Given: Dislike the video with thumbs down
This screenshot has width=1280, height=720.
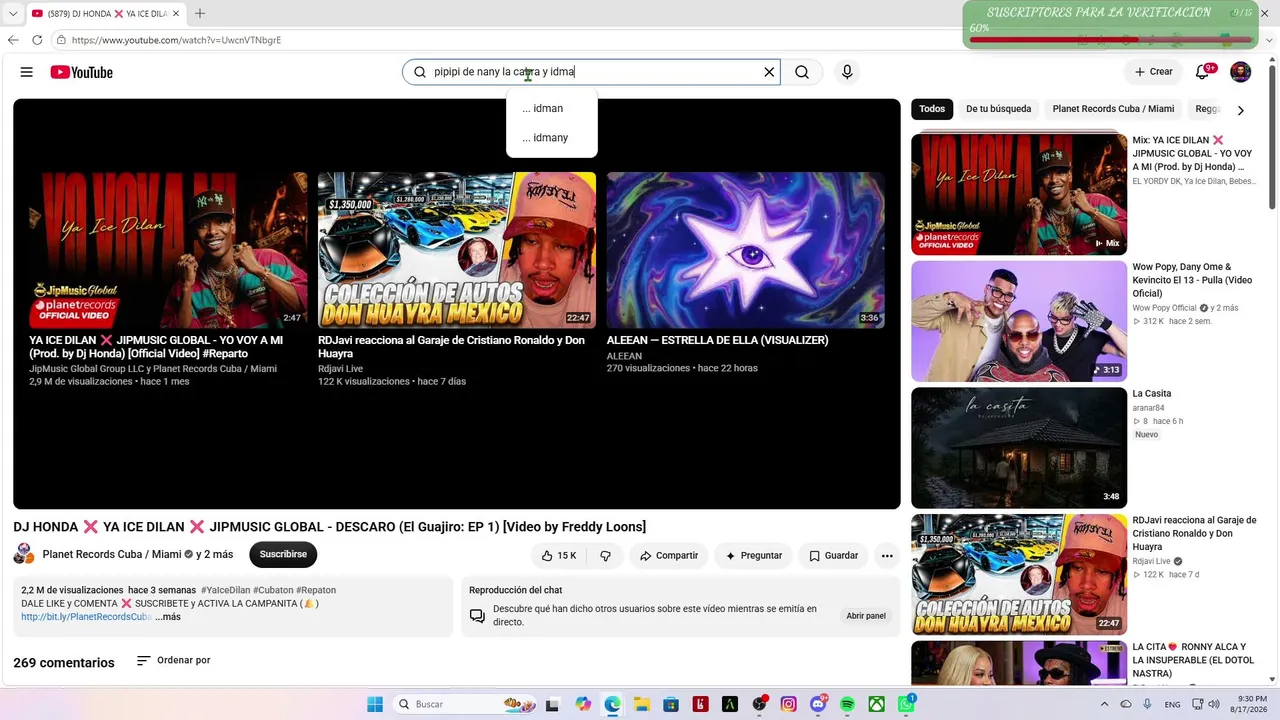Looking at the screenshot, I should point(605,556).
